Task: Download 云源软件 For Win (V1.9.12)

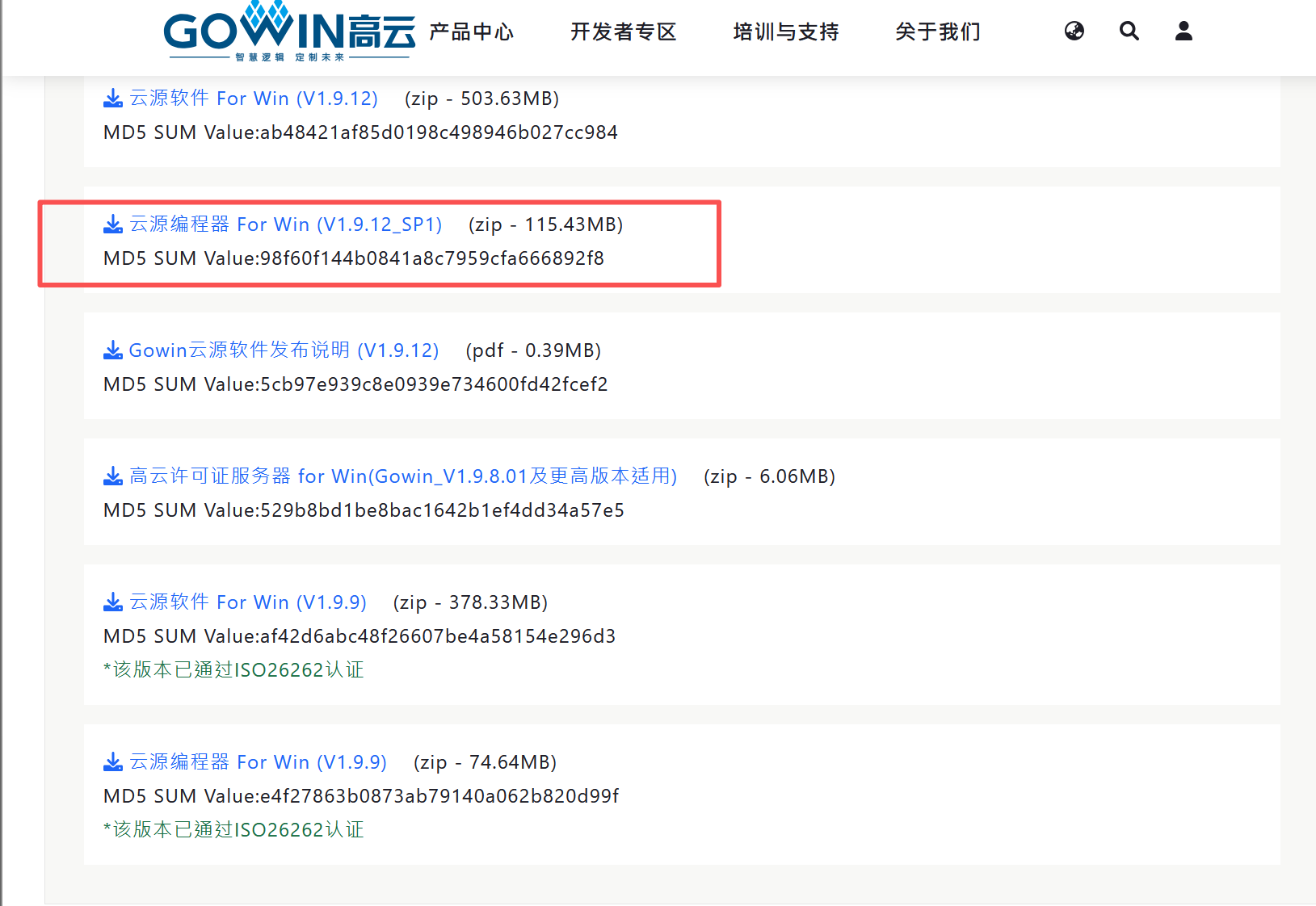Action: (x=253, y=98)
